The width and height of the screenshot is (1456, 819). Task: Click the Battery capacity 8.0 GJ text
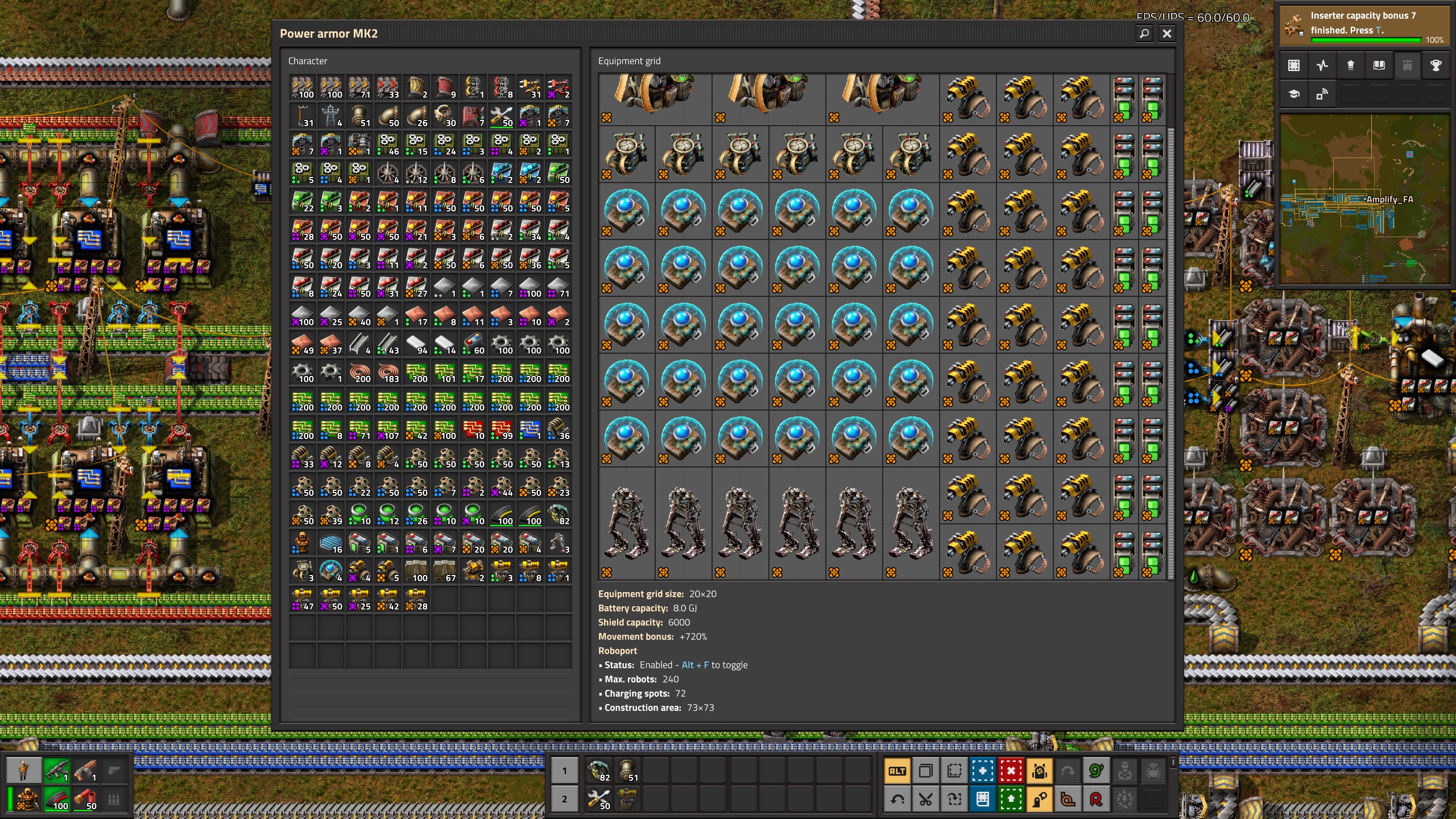(647, 608)
